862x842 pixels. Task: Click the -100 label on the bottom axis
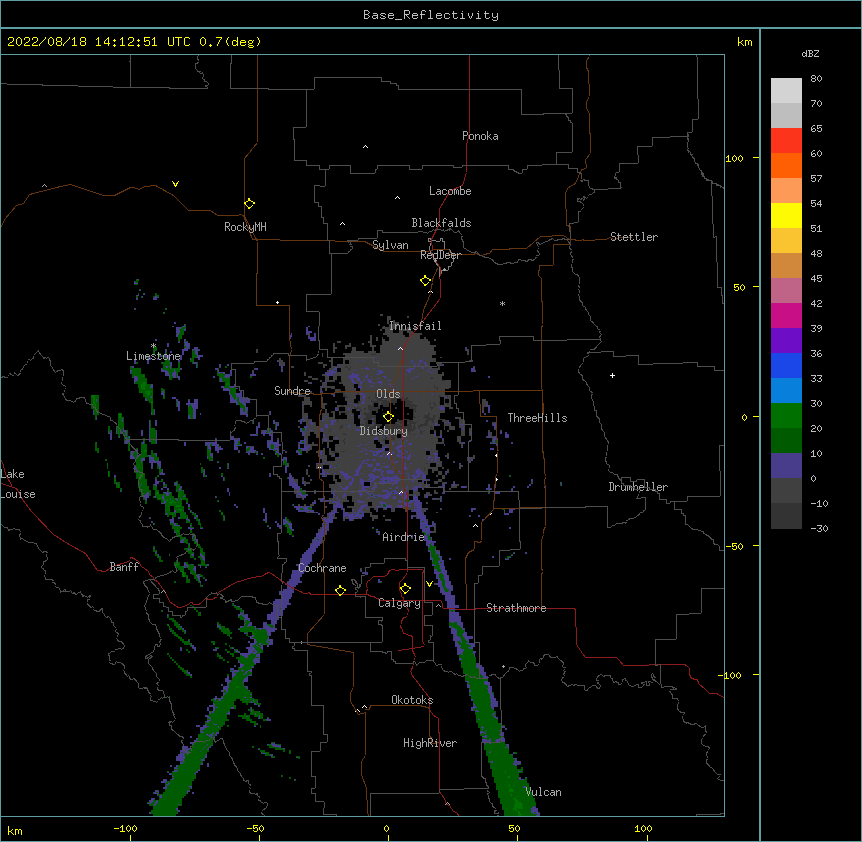(125, 828)
